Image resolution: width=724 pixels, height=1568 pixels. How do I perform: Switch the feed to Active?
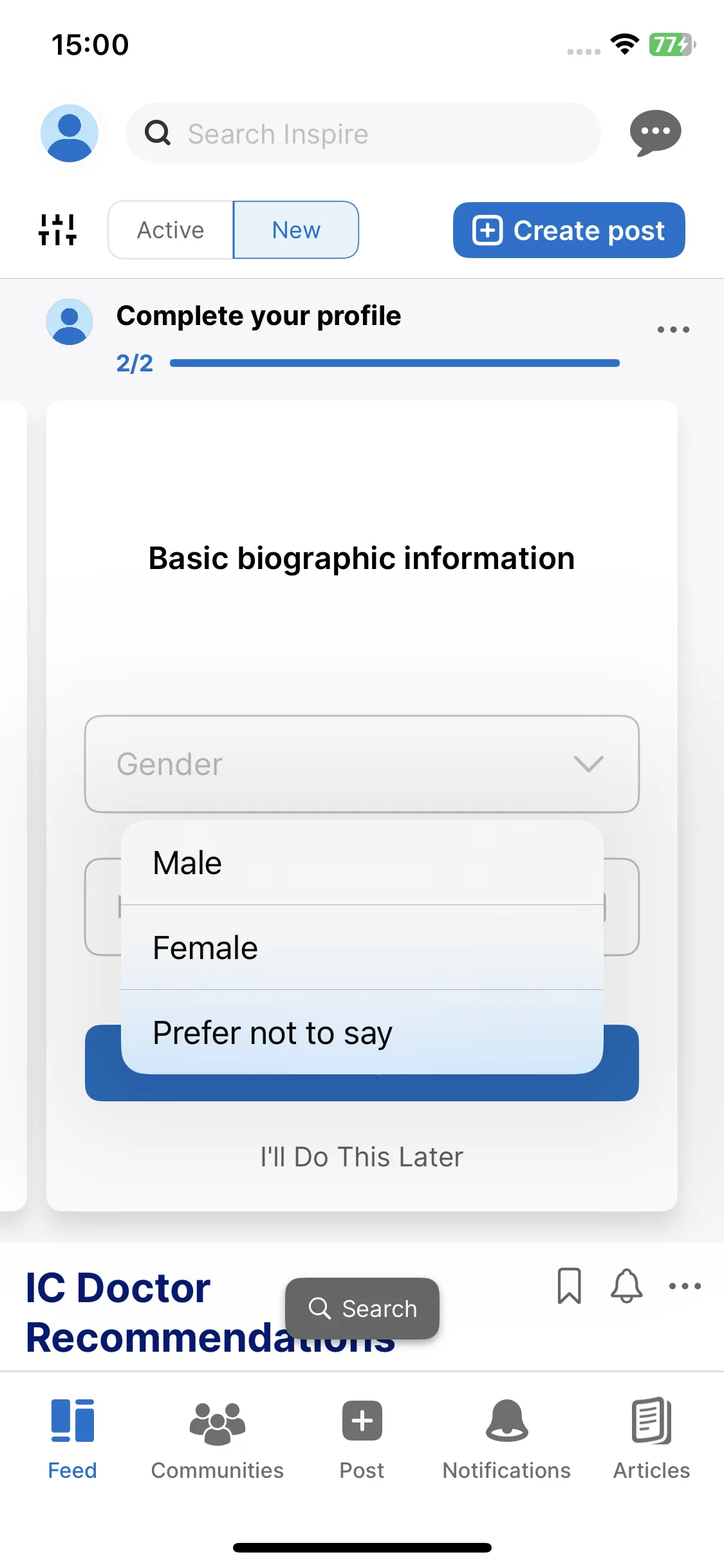[171, 230]
